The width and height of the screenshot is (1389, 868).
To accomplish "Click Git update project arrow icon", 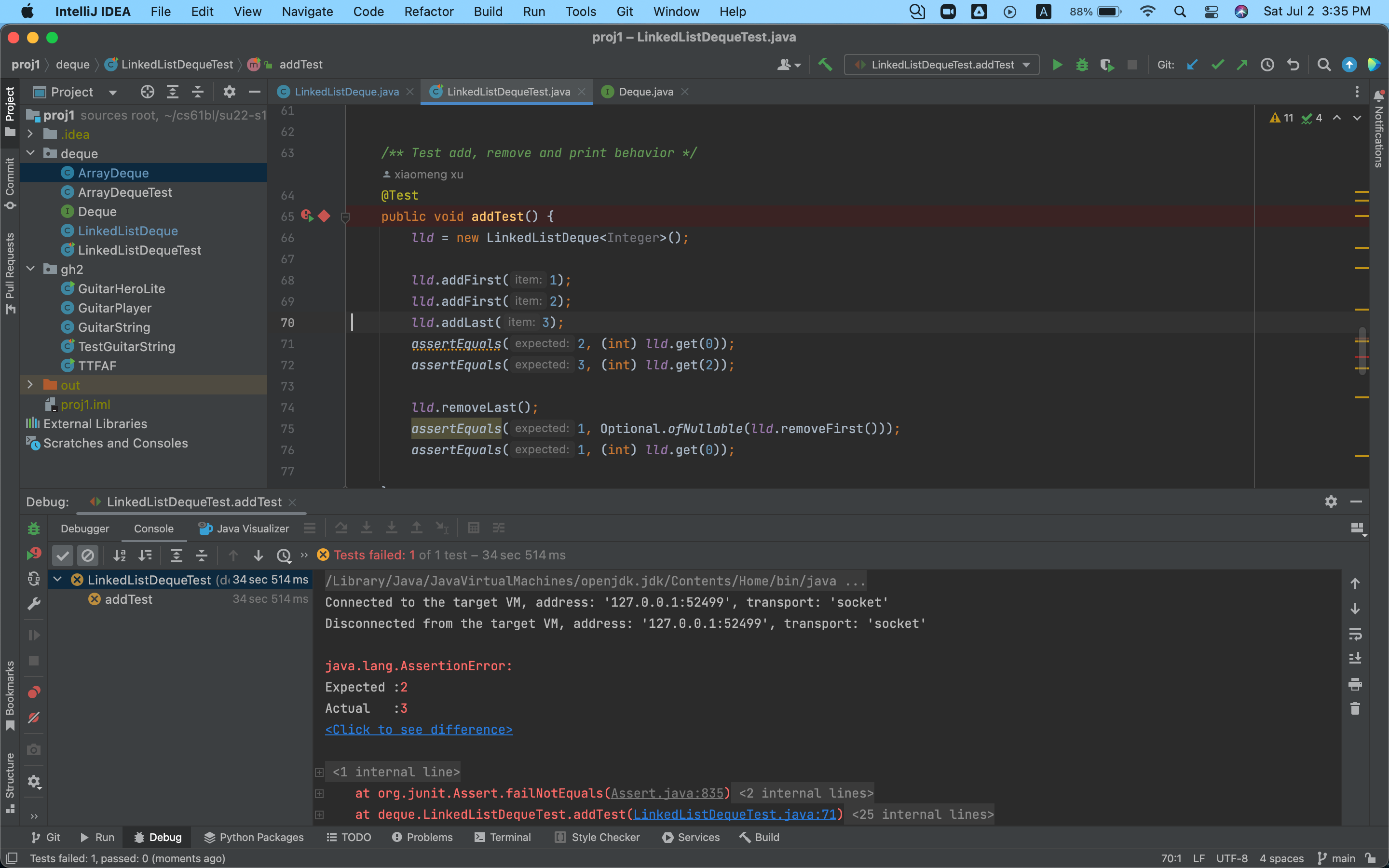I will [1192, 65].
